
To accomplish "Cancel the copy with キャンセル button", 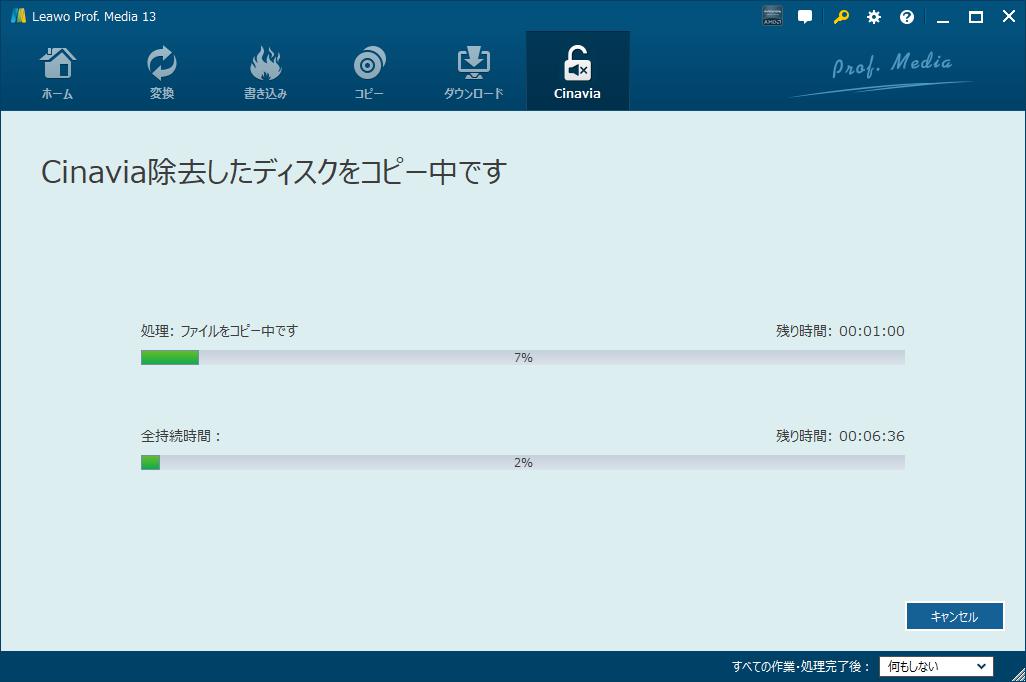I will click(x=955, y=616).
